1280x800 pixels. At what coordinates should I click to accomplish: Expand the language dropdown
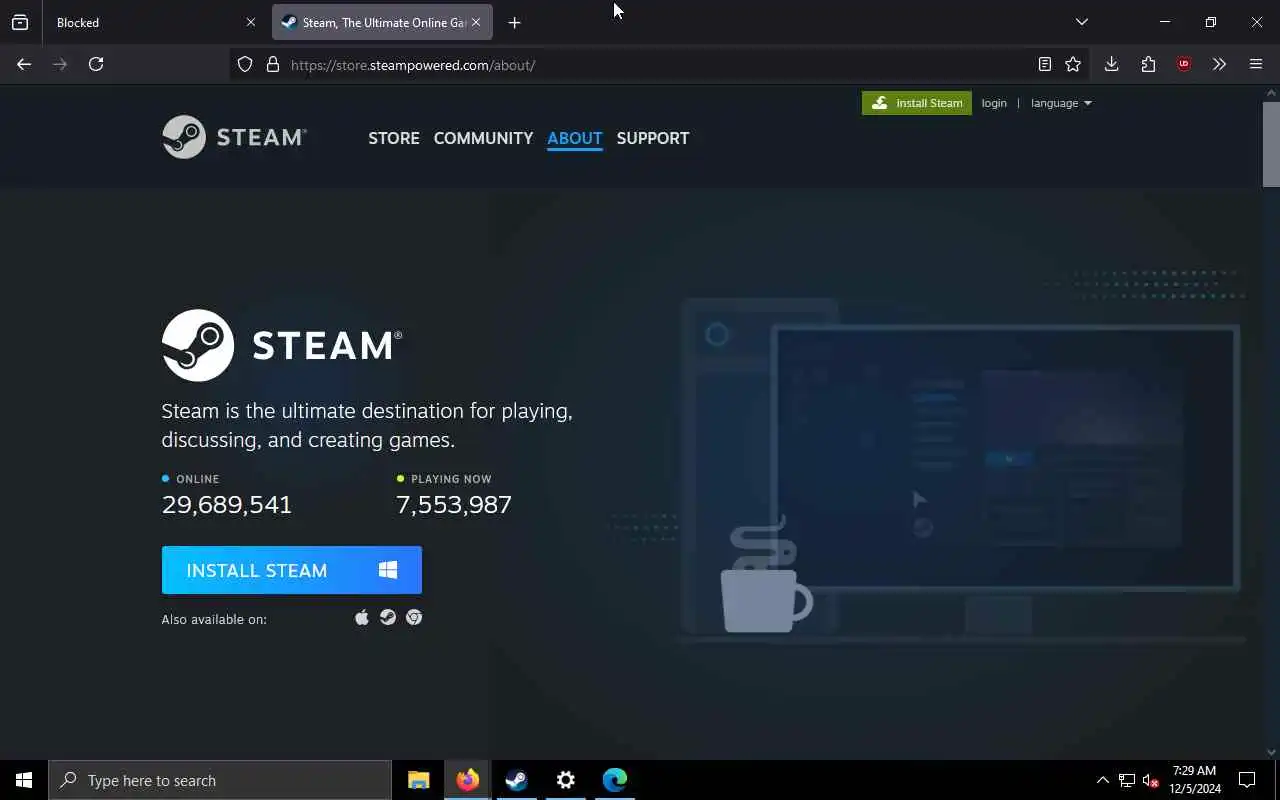click(x=1061, y=103)
